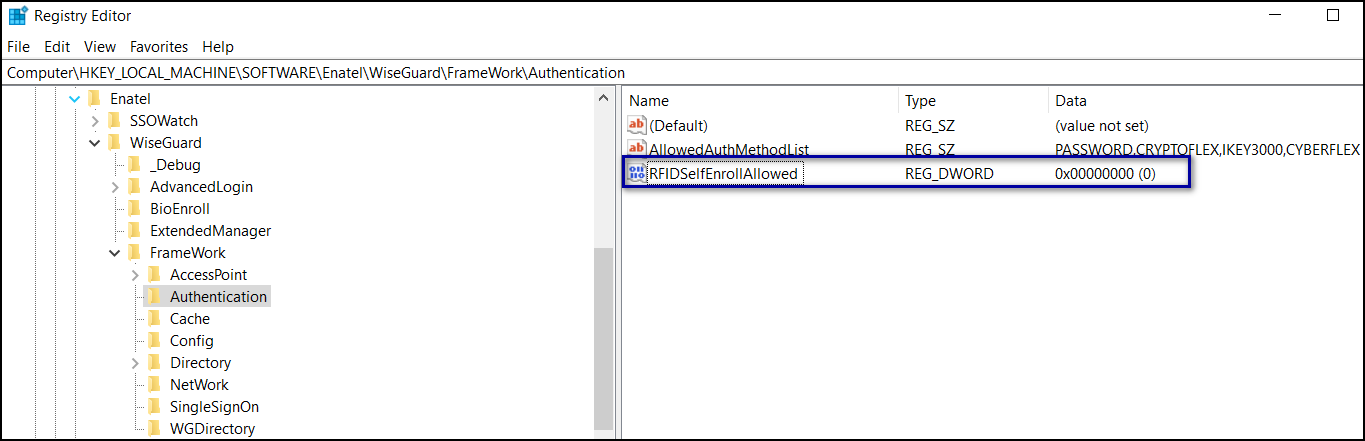Click the SSOWatch folder icon
Viewport: 1365px width, 441px height.
click(114, 121)
